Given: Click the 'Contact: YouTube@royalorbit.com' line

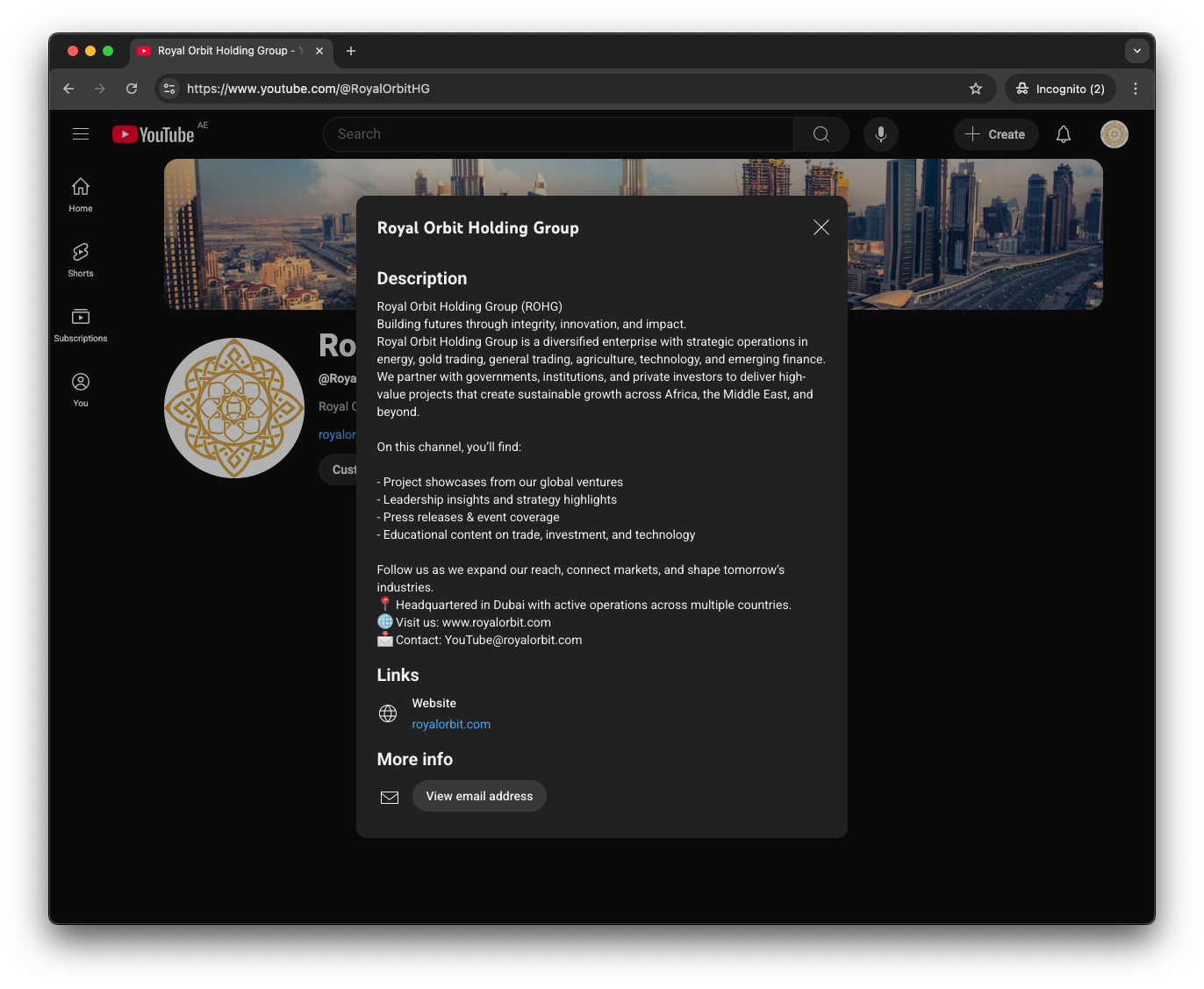Looking at the screenshot, I should [x=480, y=640].
